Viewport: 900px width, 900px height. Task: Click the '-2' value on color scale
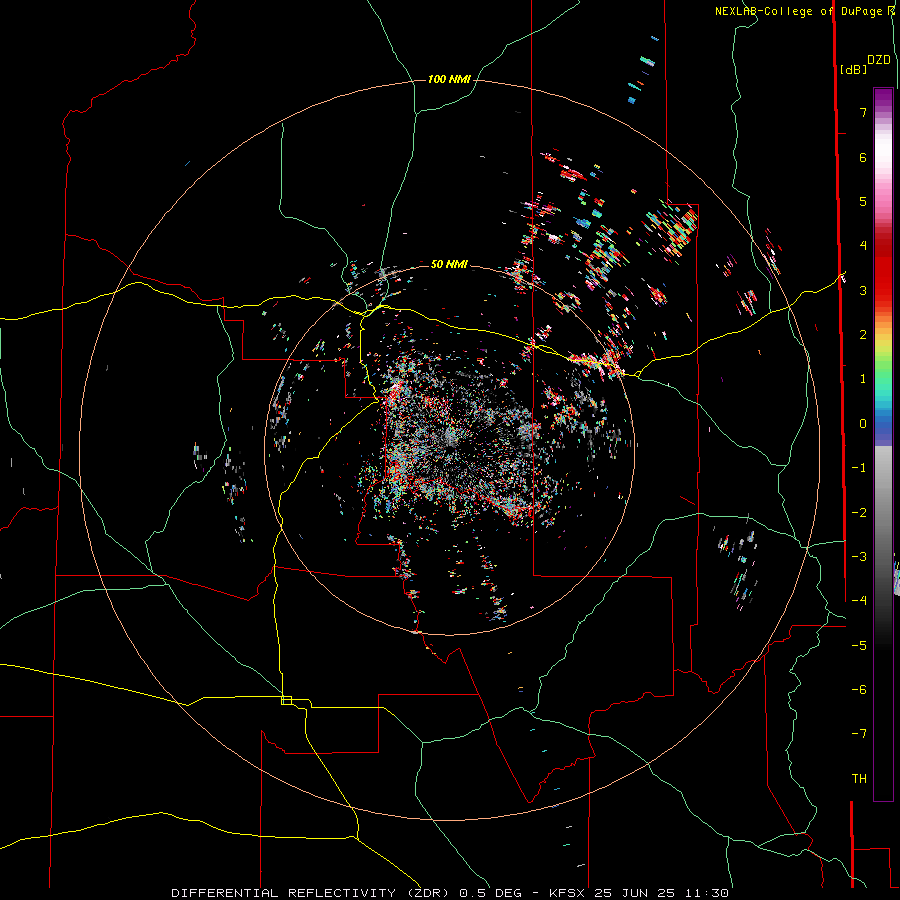(x=859, y=513)
